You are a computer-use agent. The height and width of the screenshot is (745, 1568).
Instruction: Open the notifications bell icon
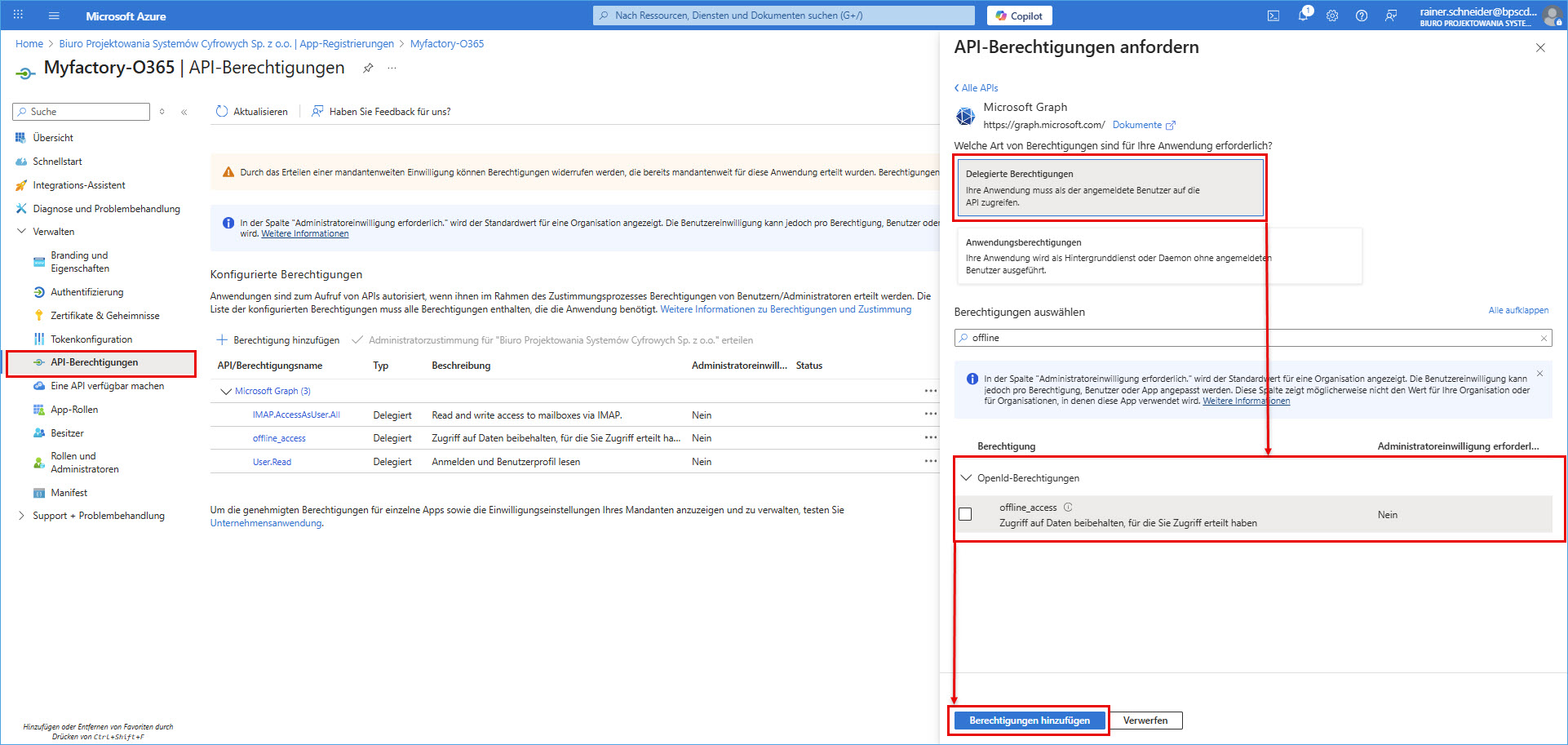click(1303, 16)
